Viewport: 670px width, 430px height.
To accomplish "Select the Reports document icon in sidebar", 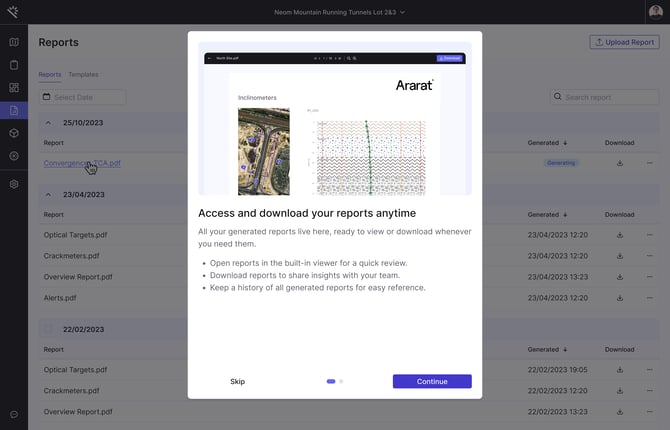I will click(x=14, y=111).
